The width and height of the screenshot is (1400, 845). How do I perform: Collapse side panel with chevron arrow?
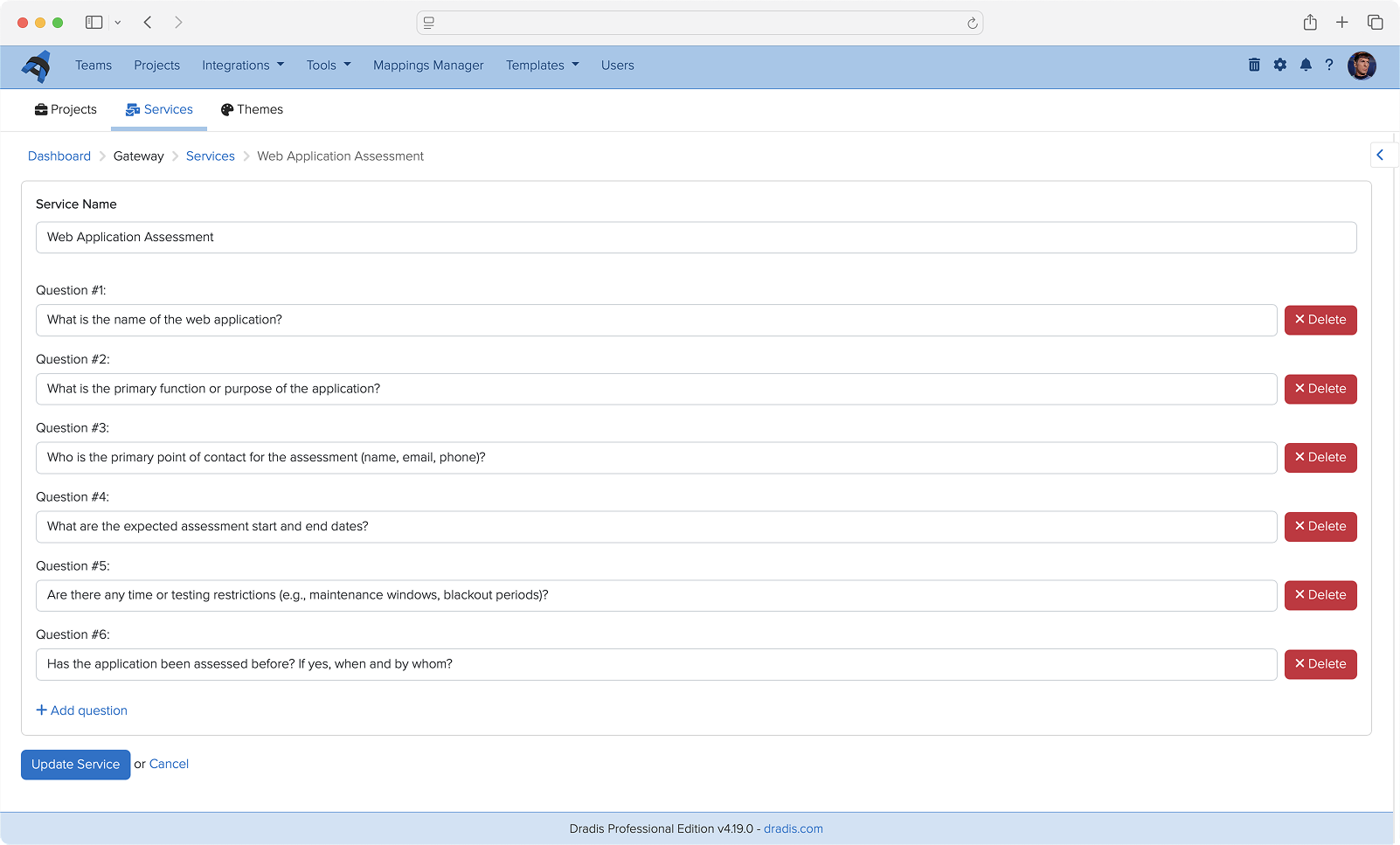(1381, 155)
